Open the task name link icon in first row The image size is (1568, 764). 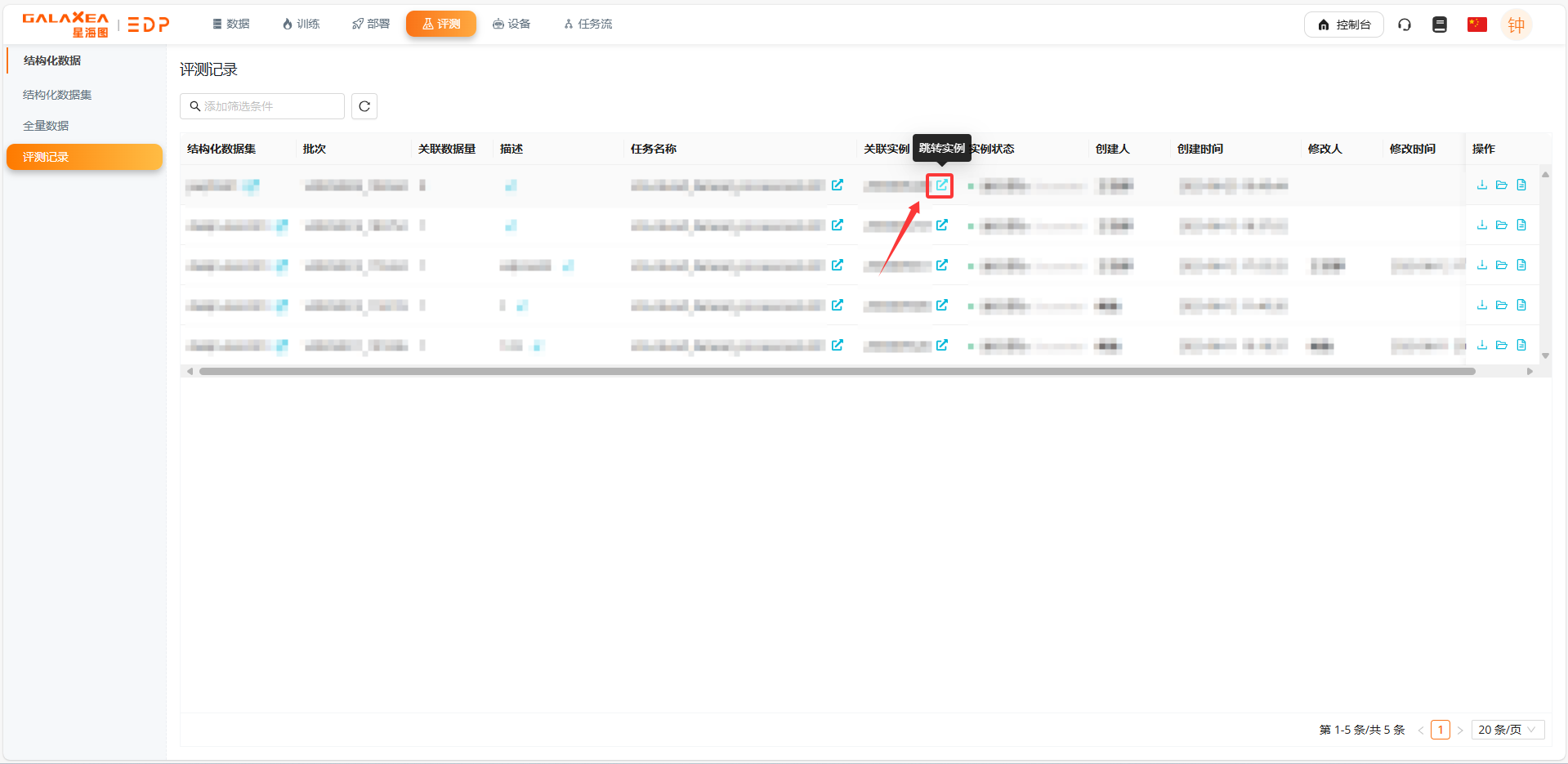tap(837, 185)
